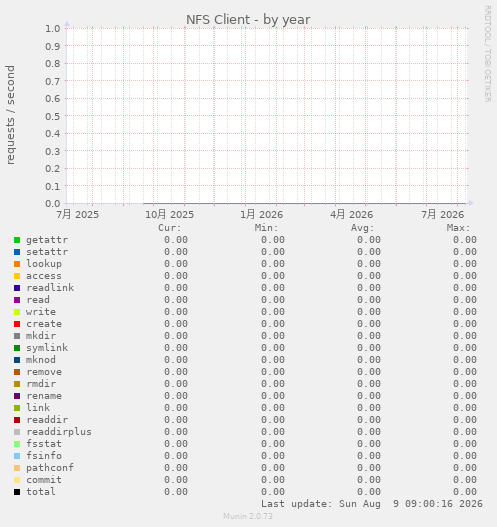Click the Avg: column header

(362, 228)
